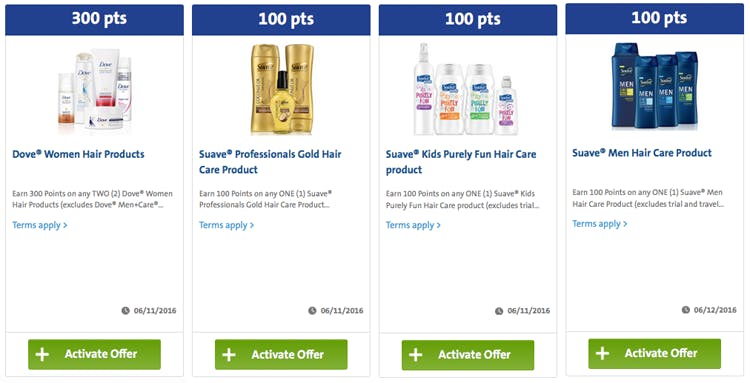Viewport: 750px width, 383px height.
Task: Select the Suave Professionals Gold product image
Action: pos(282,88)
